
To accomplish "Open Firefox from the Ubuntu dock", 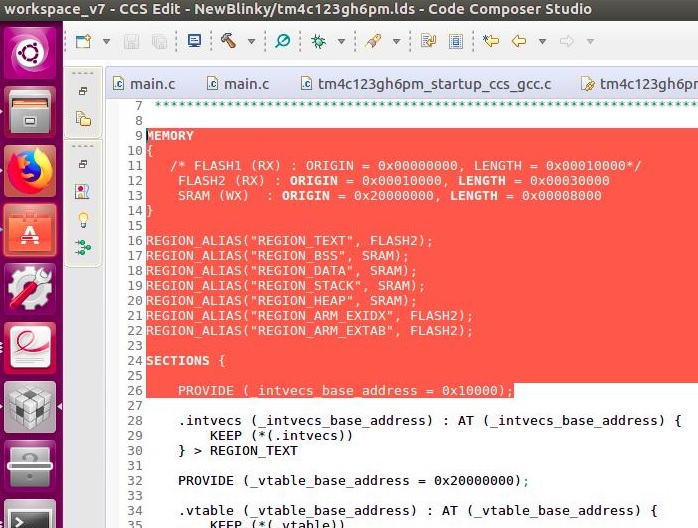I will point(31,170).
